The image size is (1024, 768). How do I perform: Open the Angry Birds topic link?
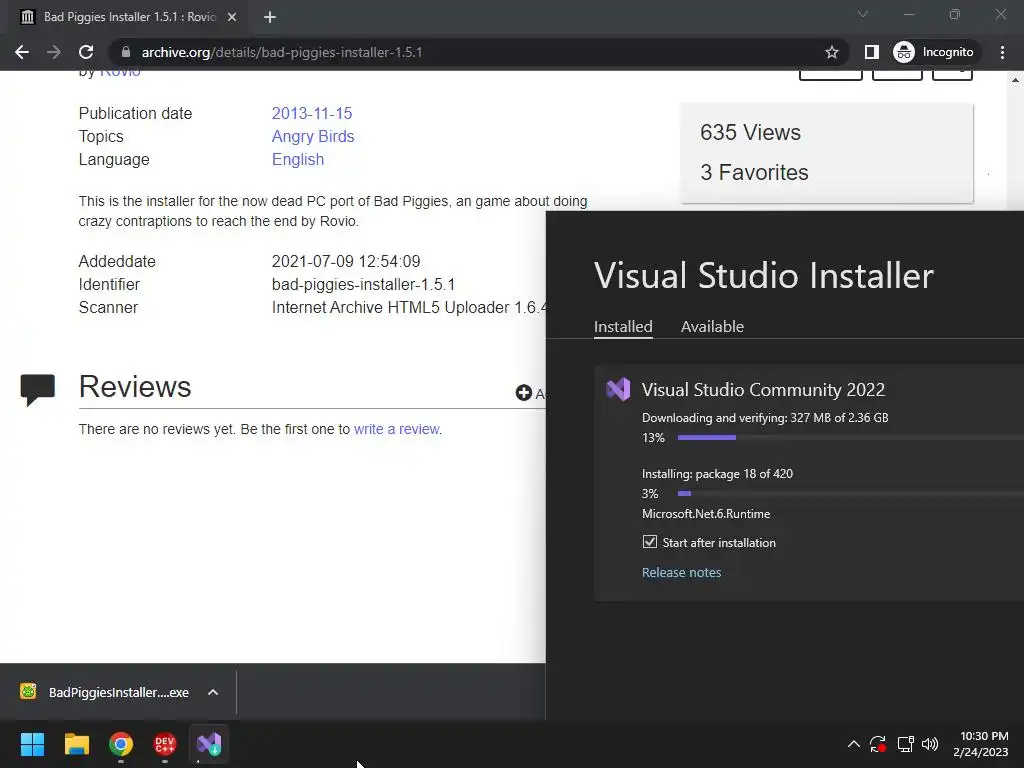point(313,136)
